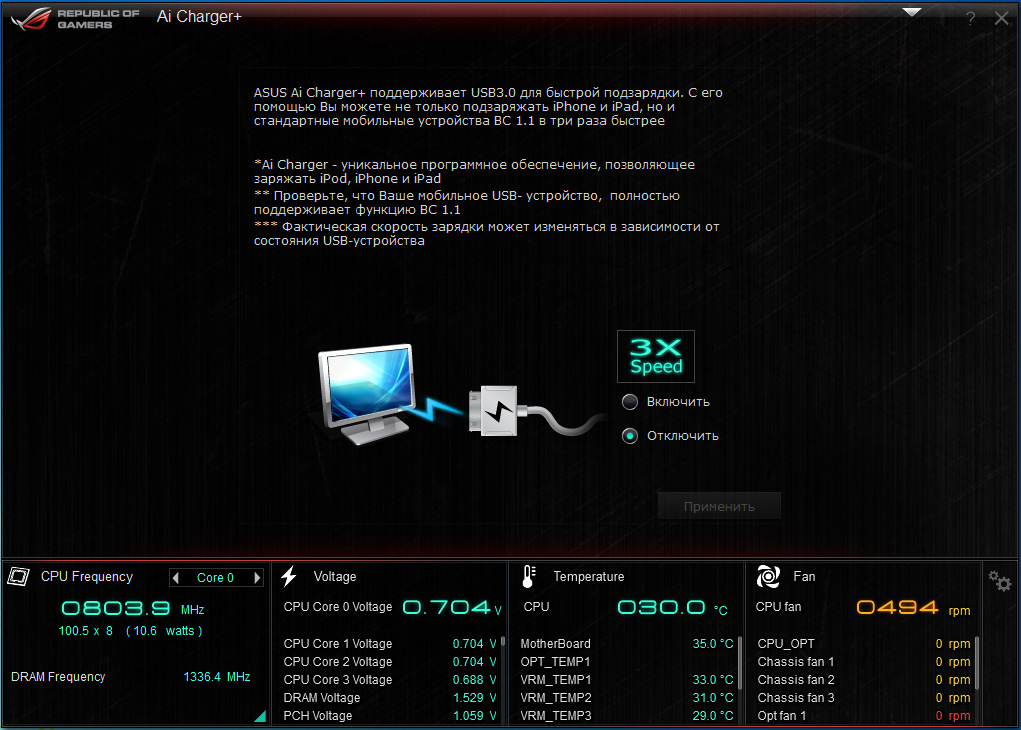Click the OPT_TEMP1 row
1021x730 pixels.
pyautogui.click(x=627, y=662)
